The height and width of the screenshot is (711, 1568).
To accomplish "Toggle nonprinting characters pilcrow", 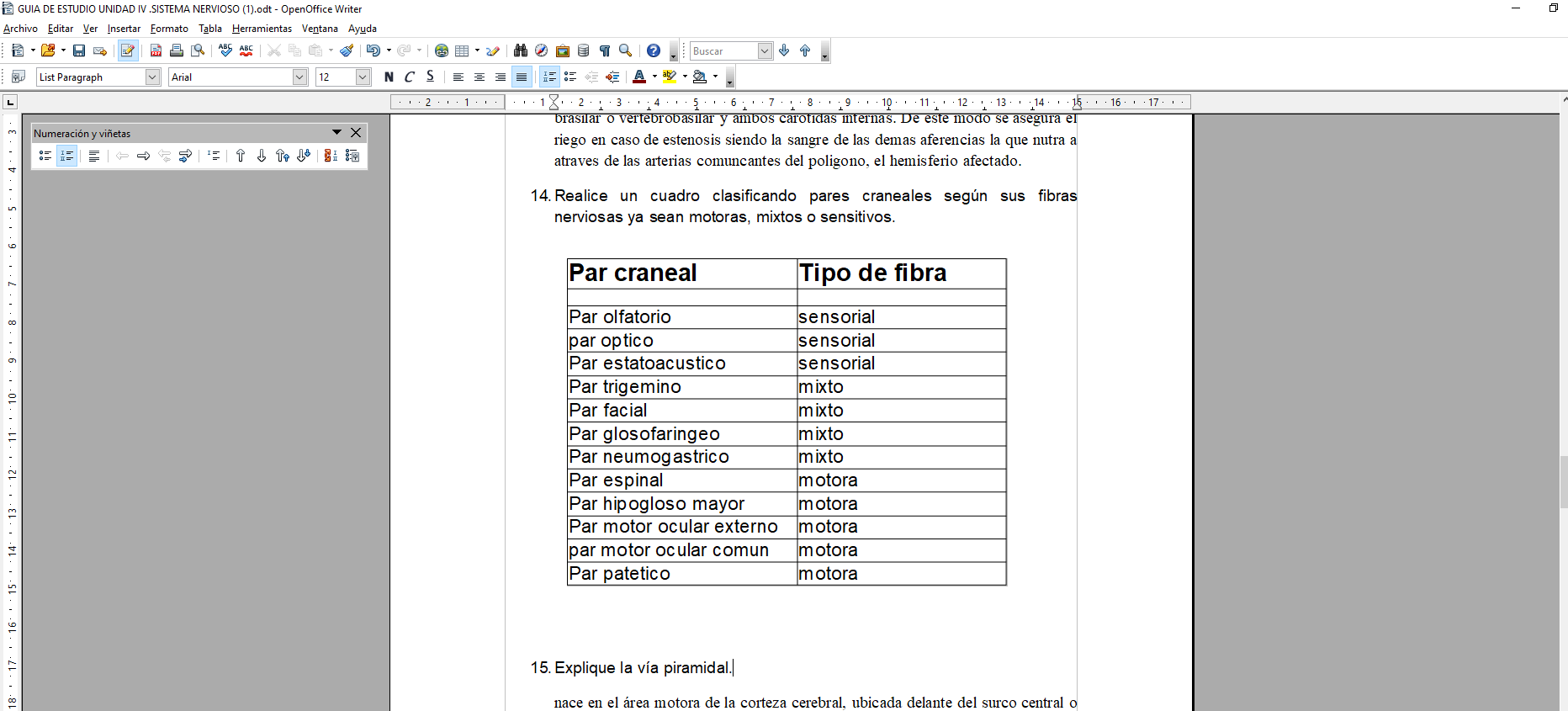I will point(605,51).
